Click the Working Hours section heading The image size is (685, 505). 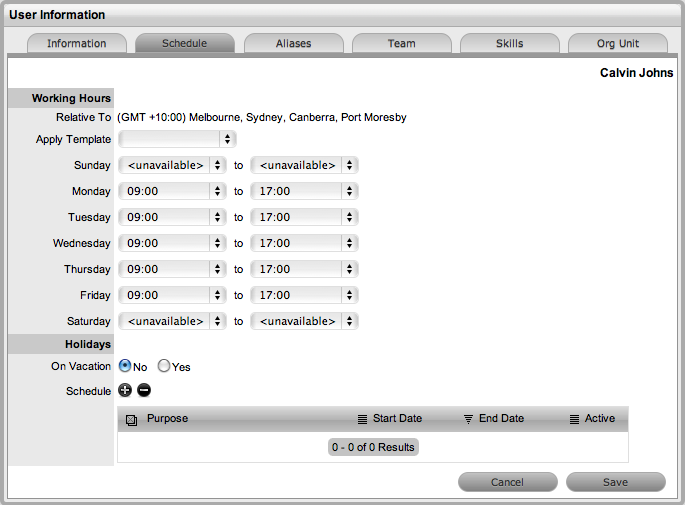tap(71, 98)
